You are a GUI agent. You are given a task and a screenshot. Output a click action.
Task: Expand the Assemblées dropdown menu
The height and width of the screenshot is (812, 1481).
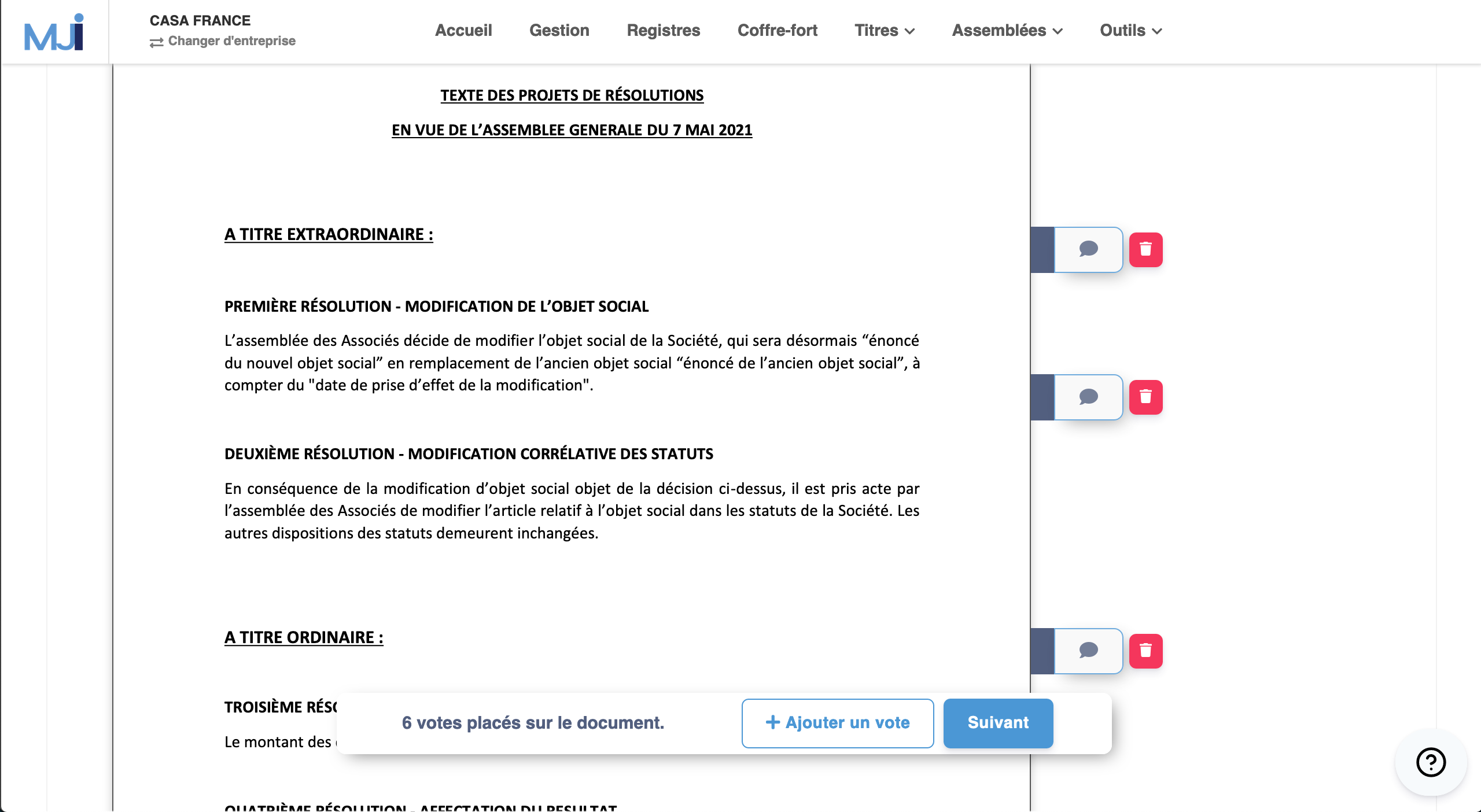1007,30
